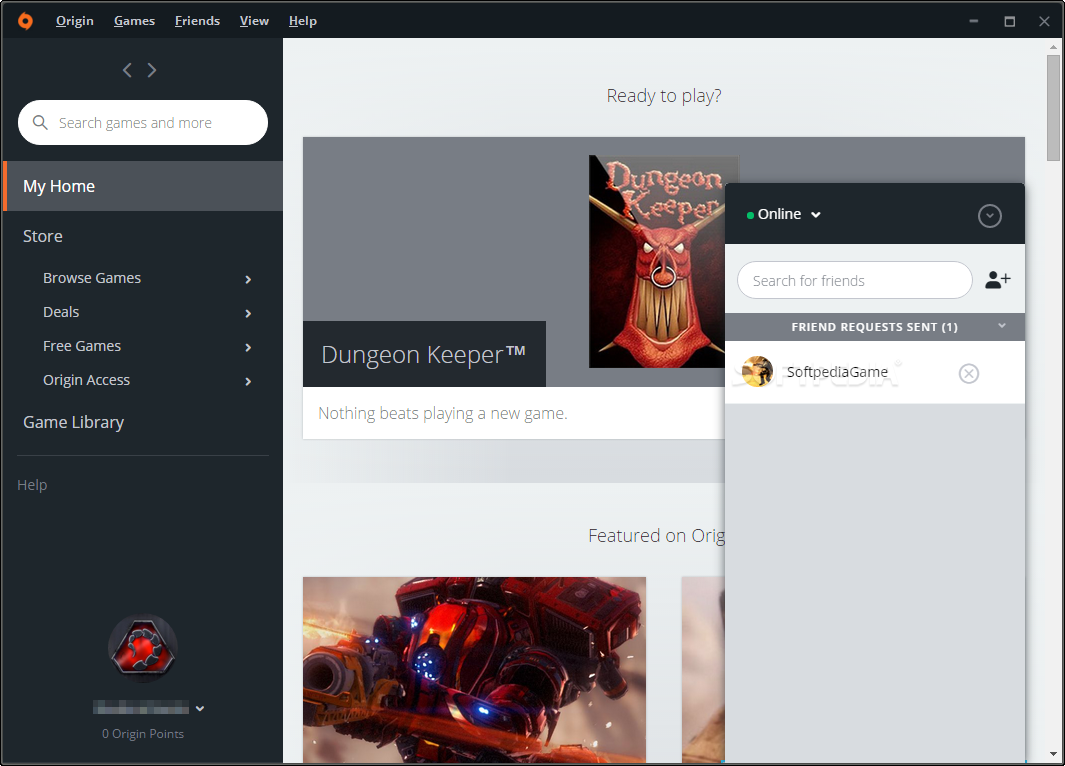This screenshot has width=1065, height=766.
Task: Click the sidebar Help link
Action: [32, 485]
